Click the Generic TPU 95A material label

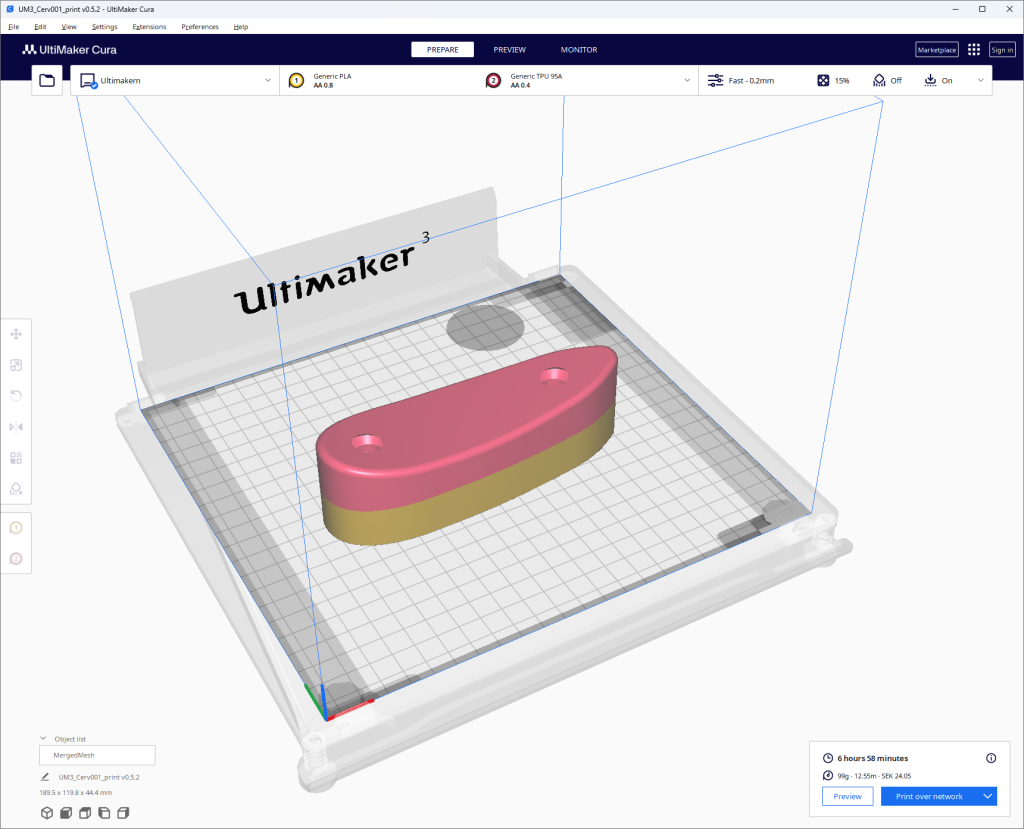(536, 76)
